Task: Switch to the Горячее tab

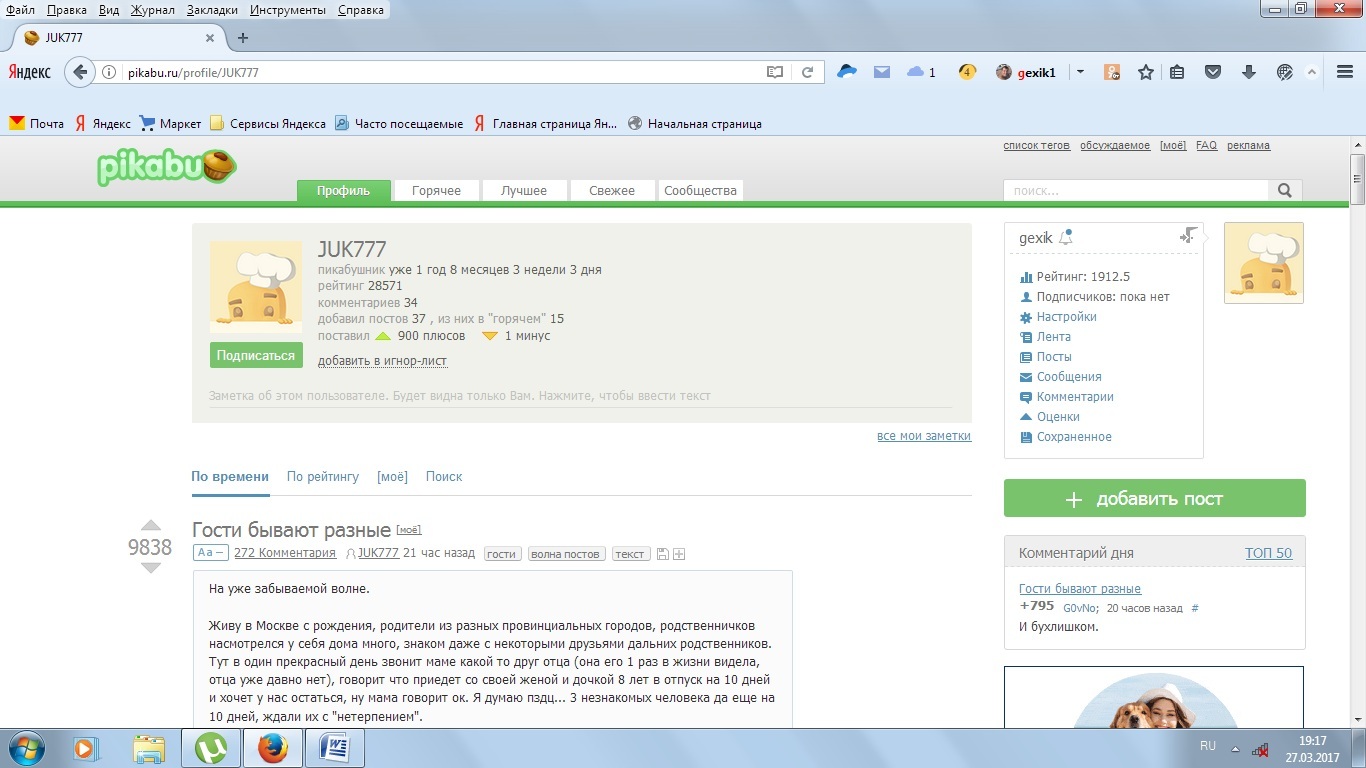Action: [x=436, y=190]
